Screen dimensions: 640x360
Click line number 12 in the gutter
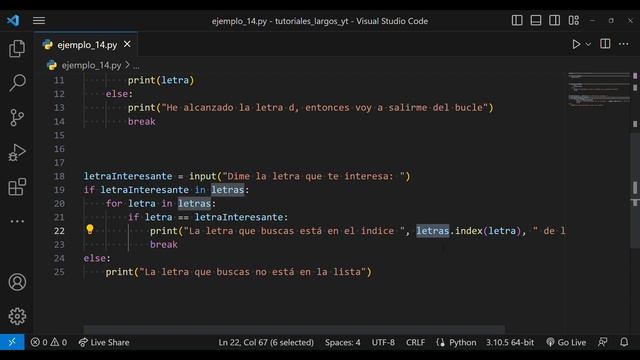(x=59, y=94)
